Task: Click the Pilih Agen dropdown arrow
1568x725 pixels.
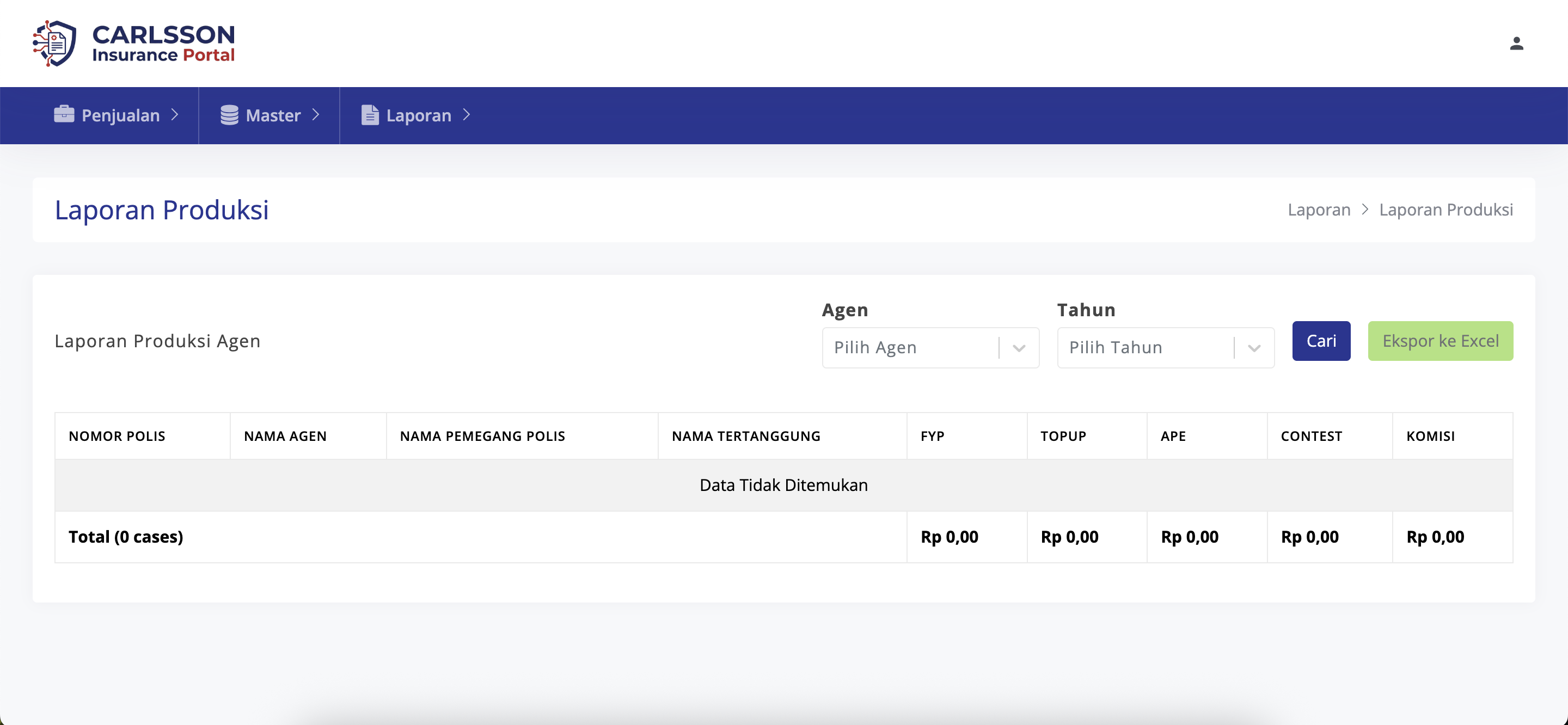Action: click(x=1019, y=348)
